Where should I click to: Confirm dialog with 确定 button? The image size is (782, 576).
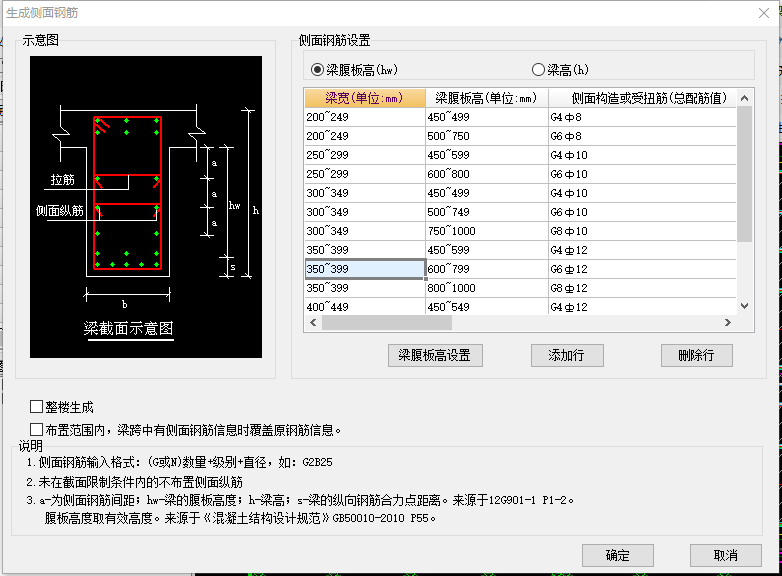click(x=617, y=555)
